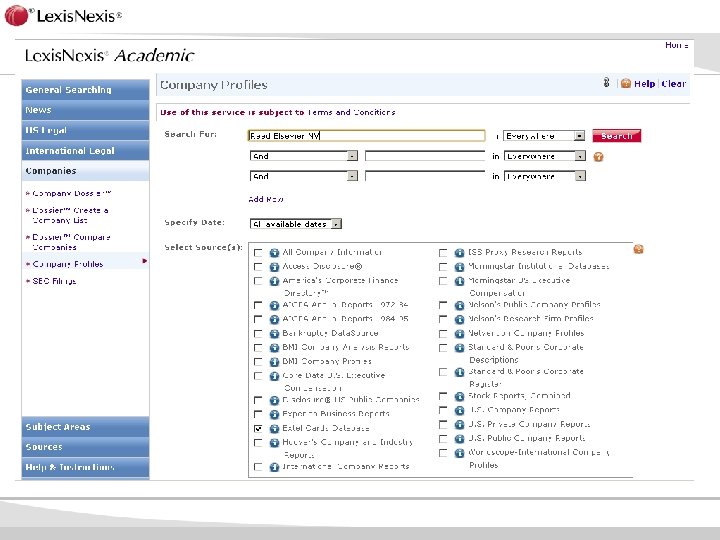Open info icon for Stock Reports, Combined

pos(459,396)
